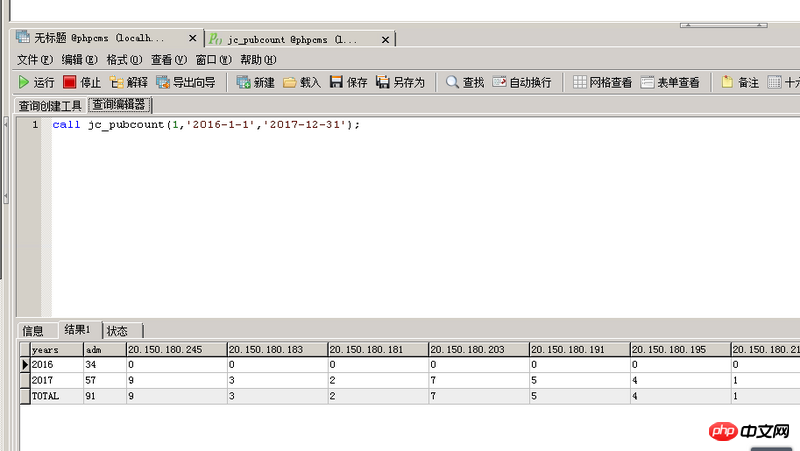Click the Explain query icon
Screen dimensions: 800x451
(117, 82)
